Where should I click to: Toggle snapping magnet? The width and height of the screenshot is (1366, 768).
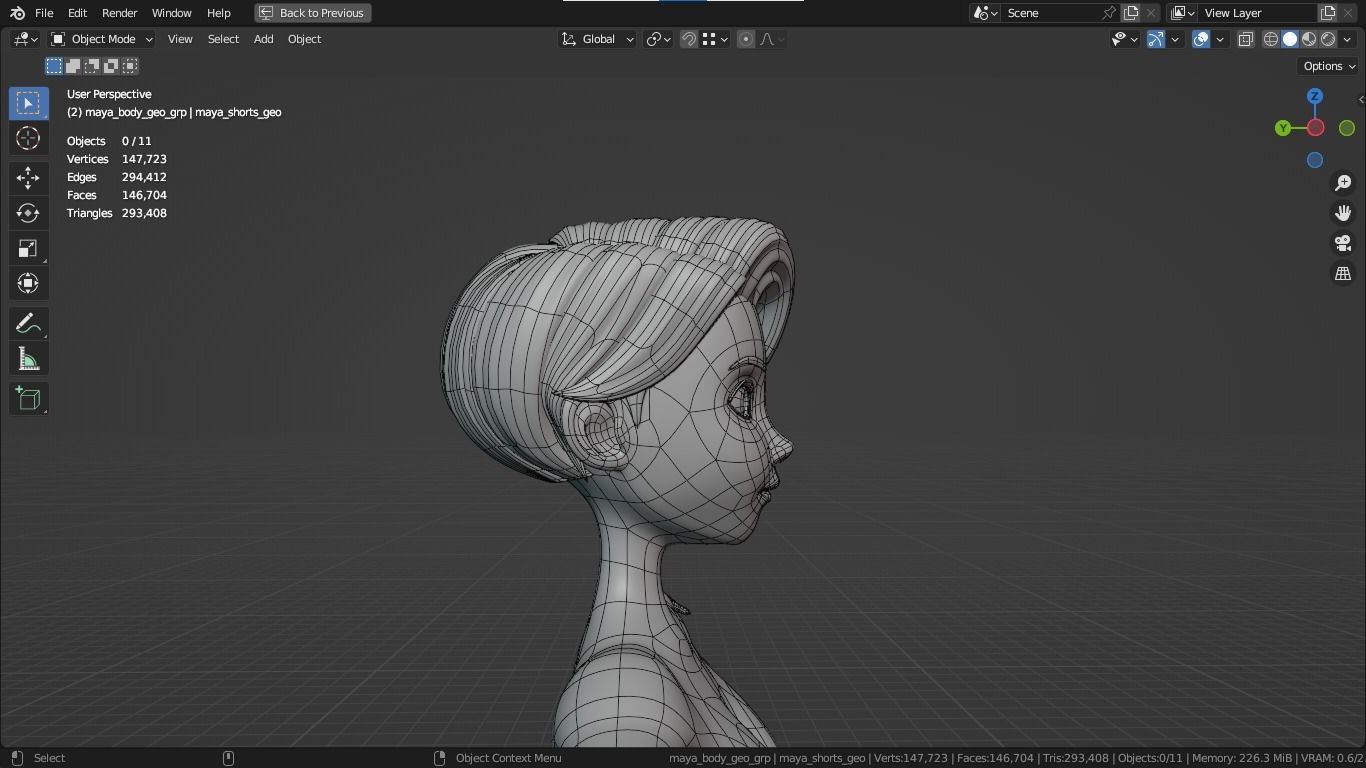[x=689, y=39]
